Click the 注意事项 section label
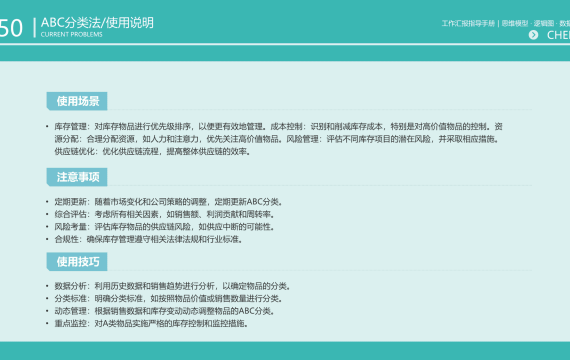Image resolution: width=570 pixels, height=360 pixels. tap(77, 177)
